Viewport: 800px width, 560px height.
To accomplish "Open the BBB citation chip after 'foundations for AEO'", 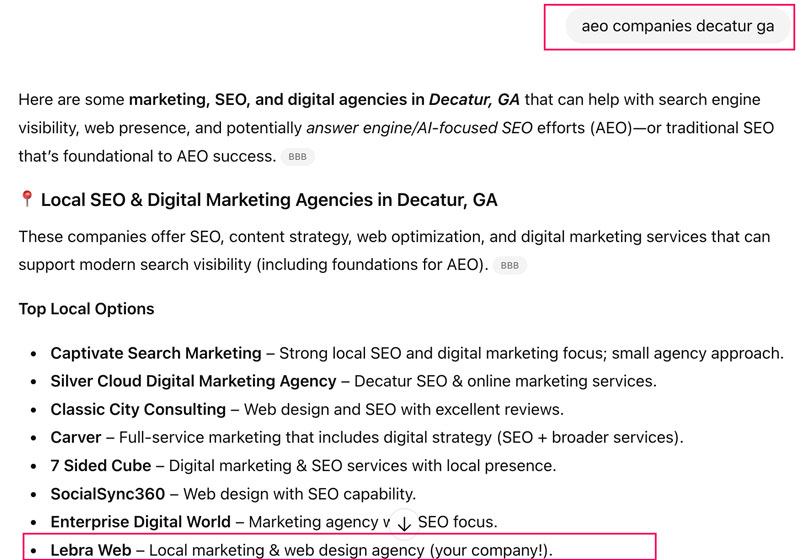I will [509, 266].
